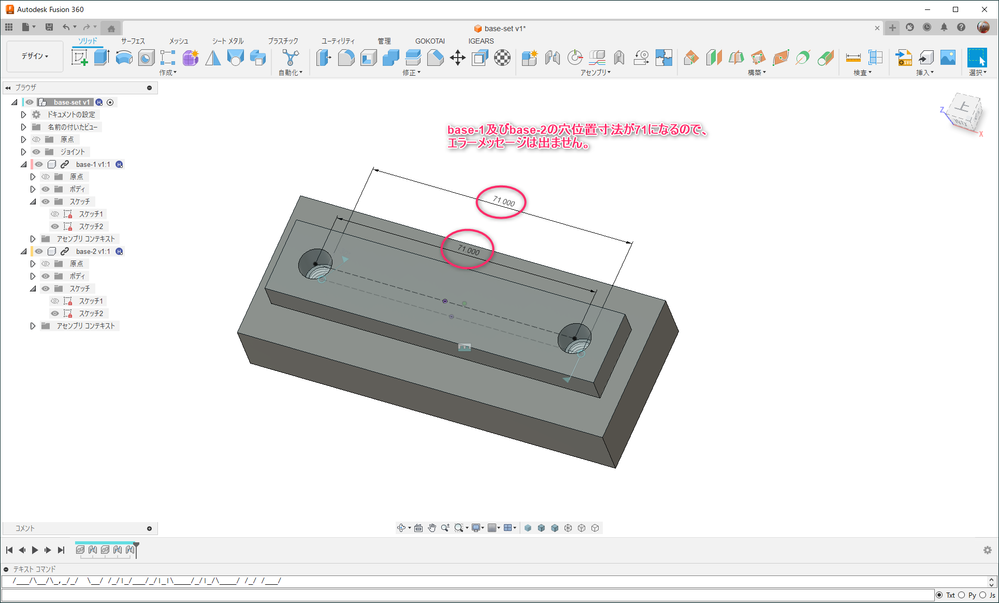Toggle visibility of base-2 スケッチ2
999x603 pixels.
[55, 314]
